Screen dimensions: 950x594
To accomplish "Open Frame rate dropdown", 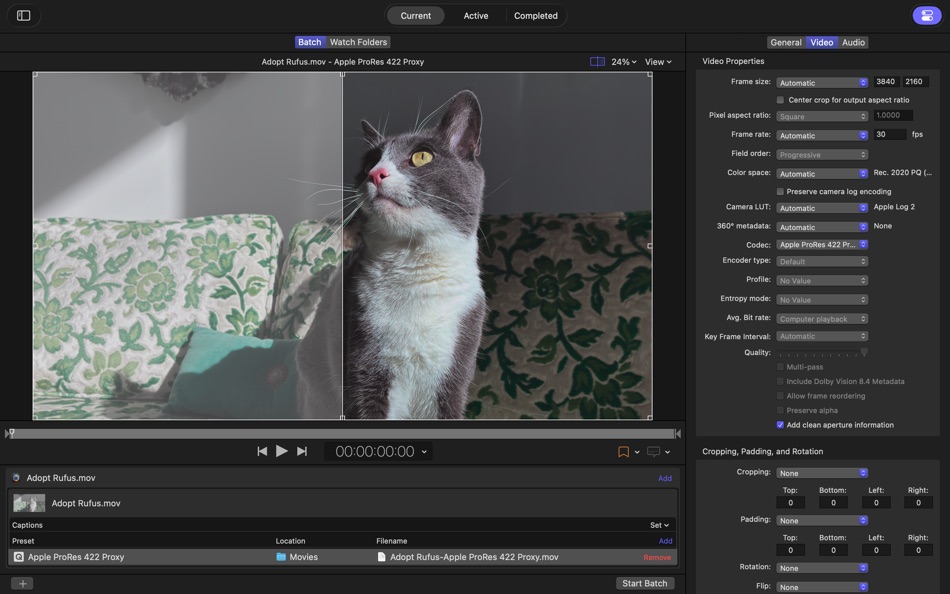I will (x=822, y=135).
